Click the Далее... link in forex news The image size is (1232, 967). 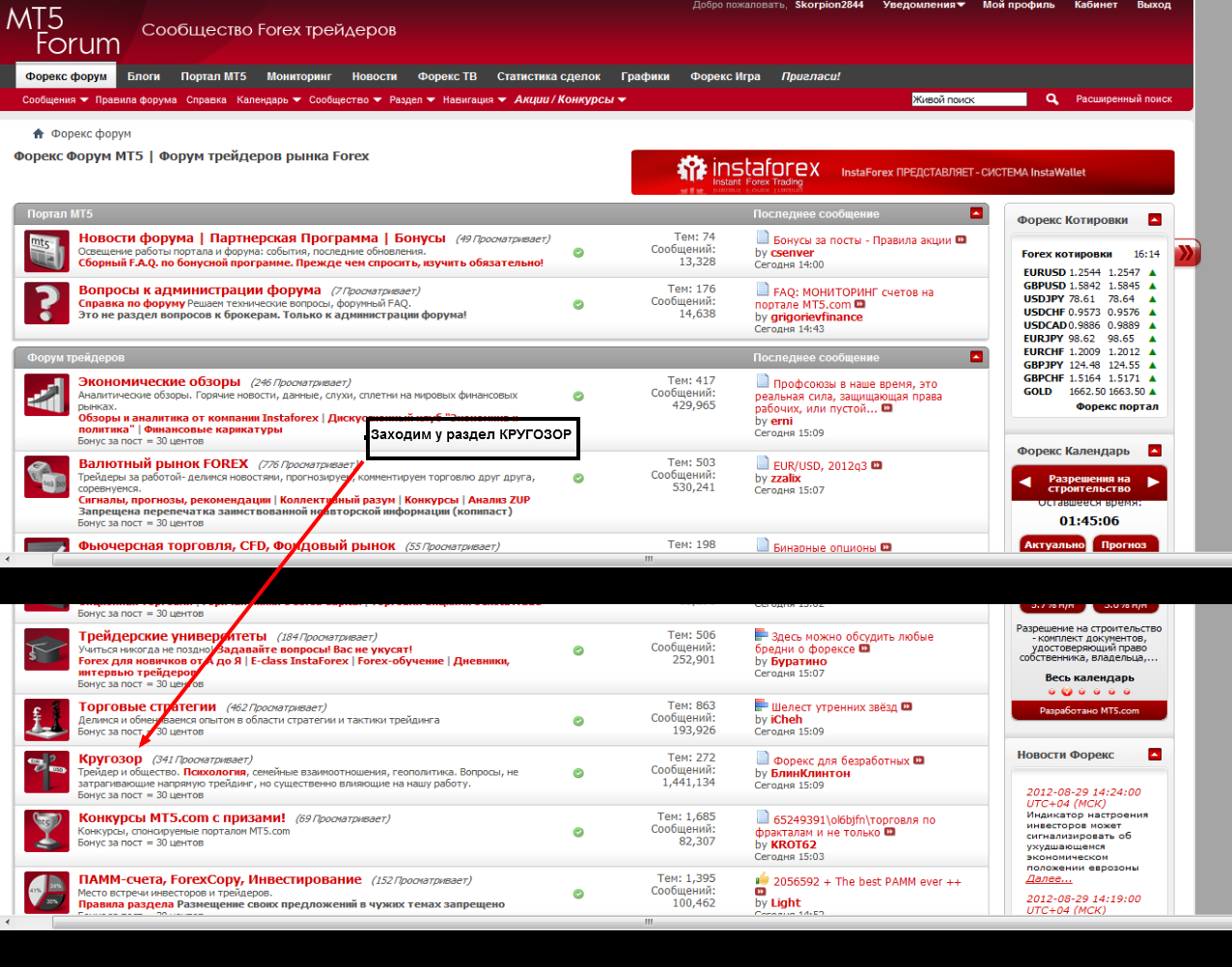tap(1049, 879)
